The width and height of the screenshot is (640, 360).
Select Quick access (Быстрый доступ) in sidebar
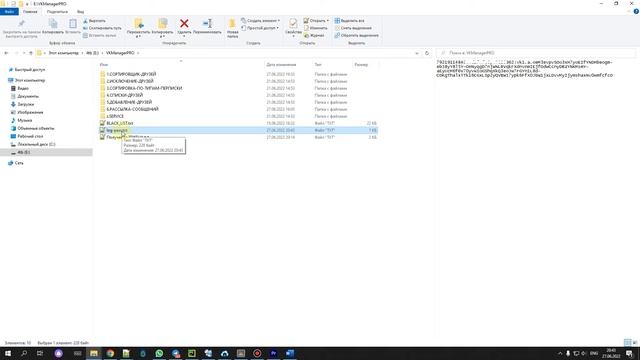[x=29, y=70]
